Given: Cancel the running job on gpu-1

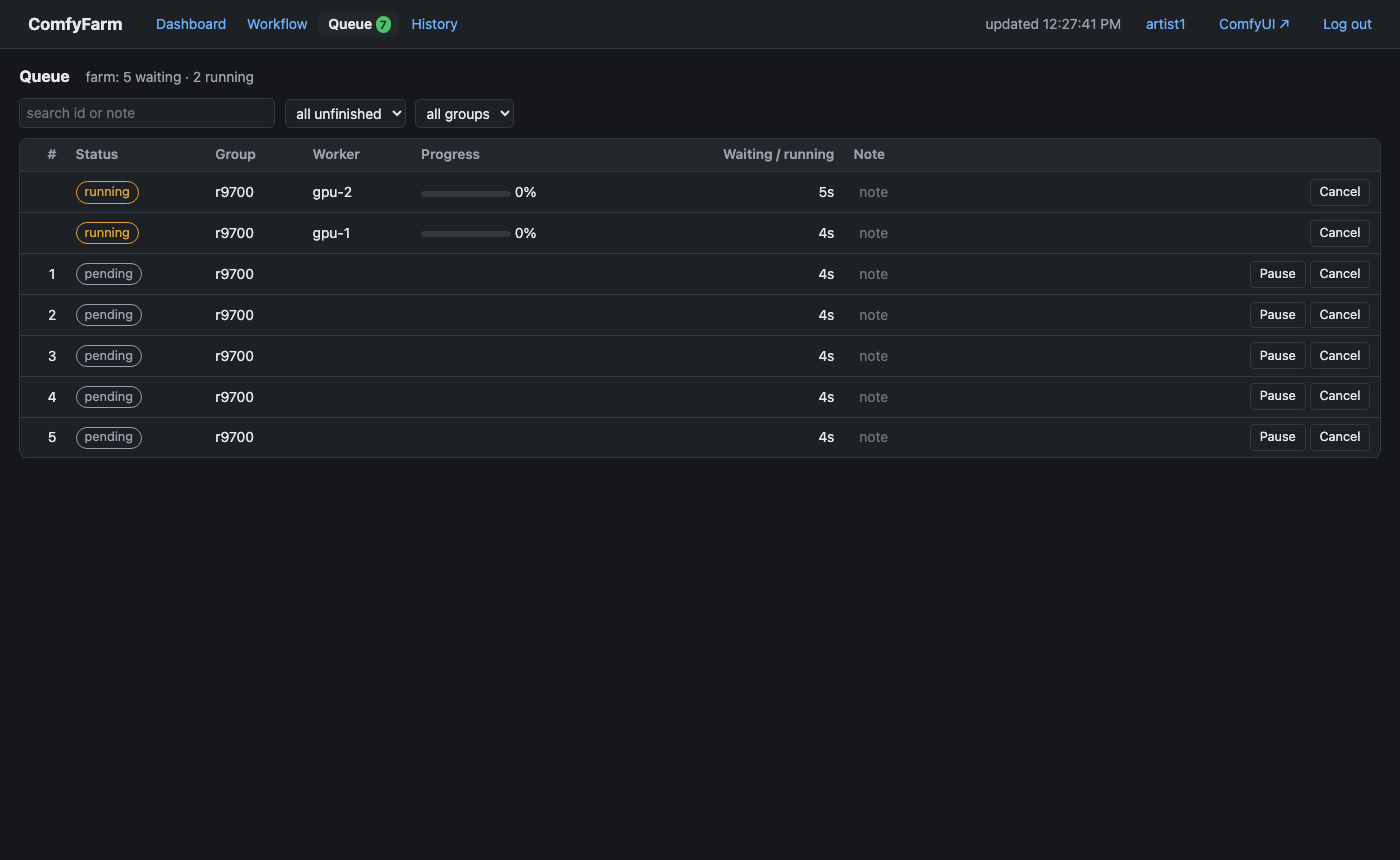Looking at the screenshot, I should pos(1339,233).
